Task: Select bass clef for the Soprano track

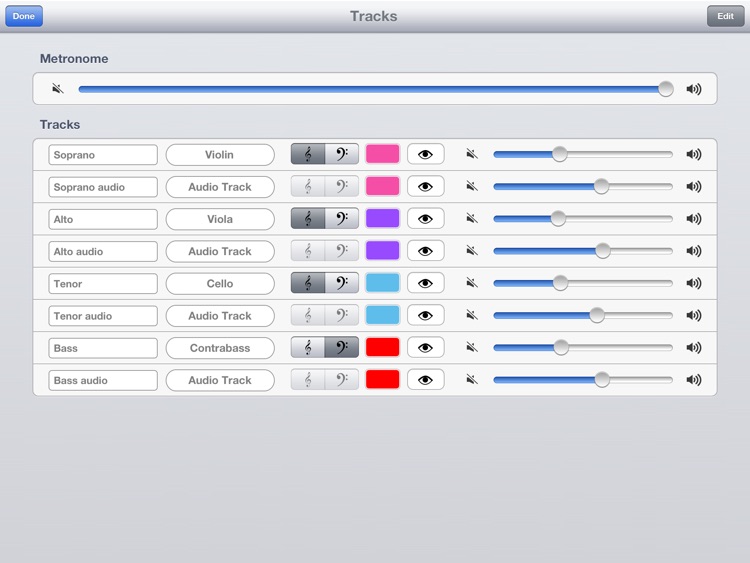Action: click(x=342, y=154)
